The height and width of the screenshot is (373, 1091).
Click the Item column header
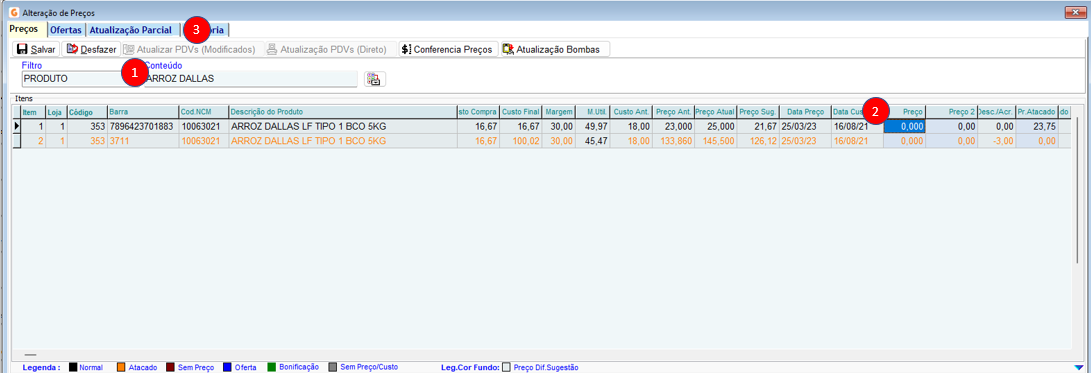pos(33,112)
